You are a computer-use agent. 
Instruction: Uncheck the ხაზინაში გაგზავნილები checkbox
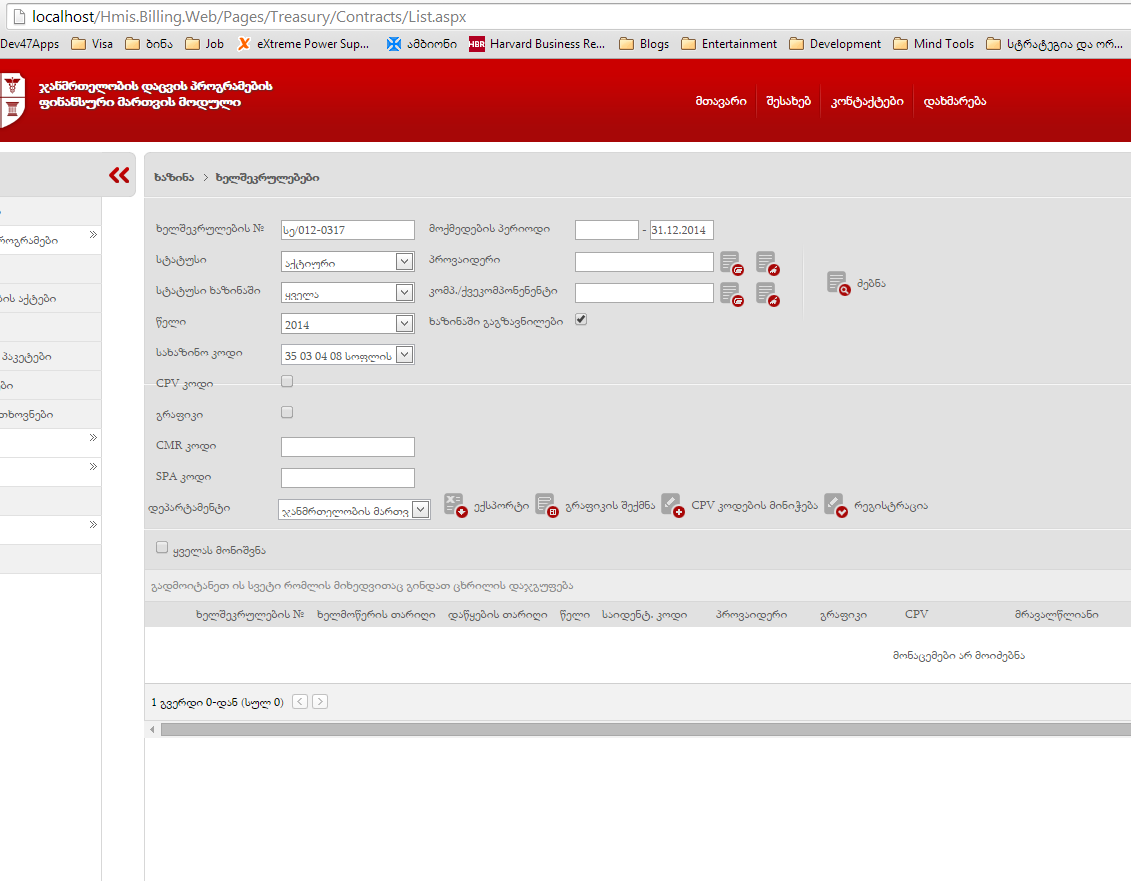pos(581,320)
